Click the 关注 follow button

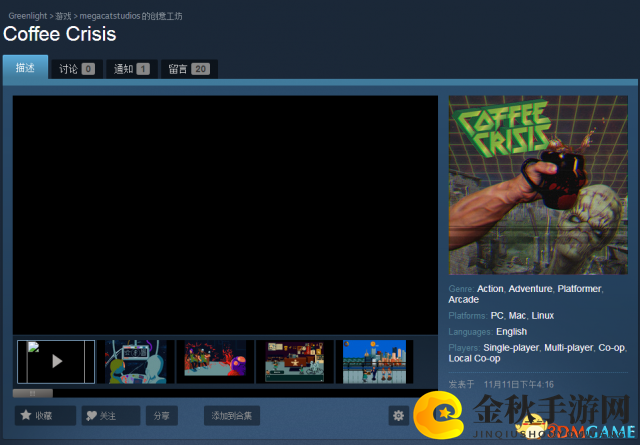(x=111, y=416)
